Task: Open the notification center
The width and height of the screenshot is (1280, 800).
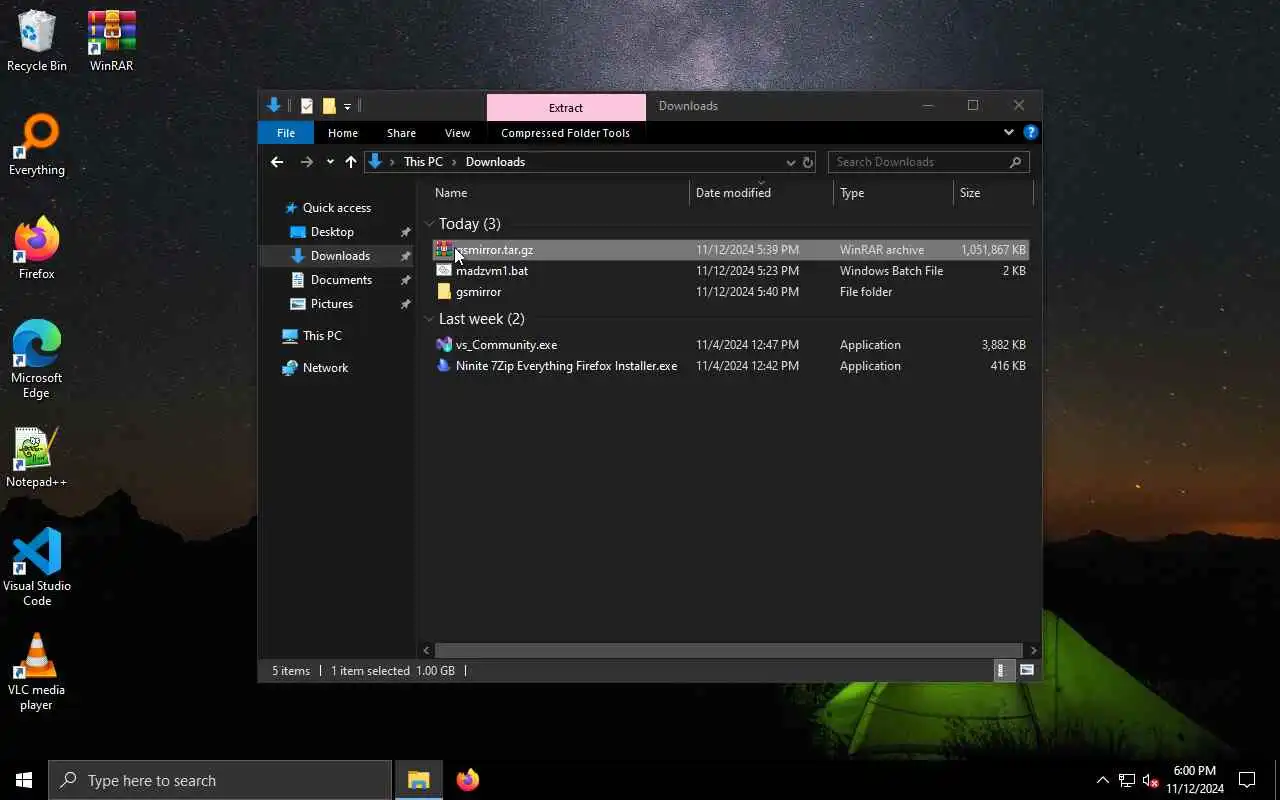Action: 1247,780
